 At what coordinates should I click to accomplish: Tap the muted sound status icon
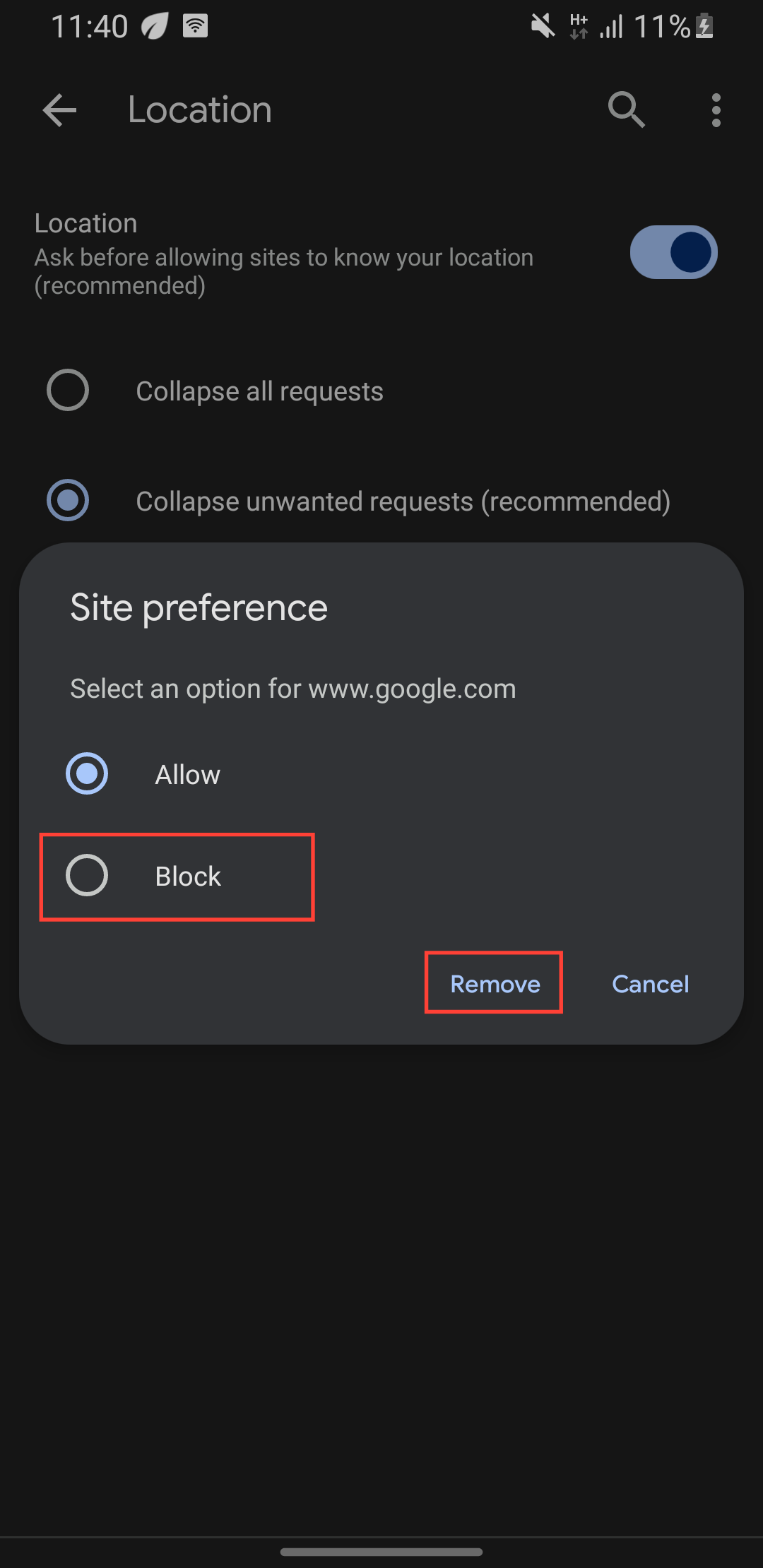tap(543, 27)
